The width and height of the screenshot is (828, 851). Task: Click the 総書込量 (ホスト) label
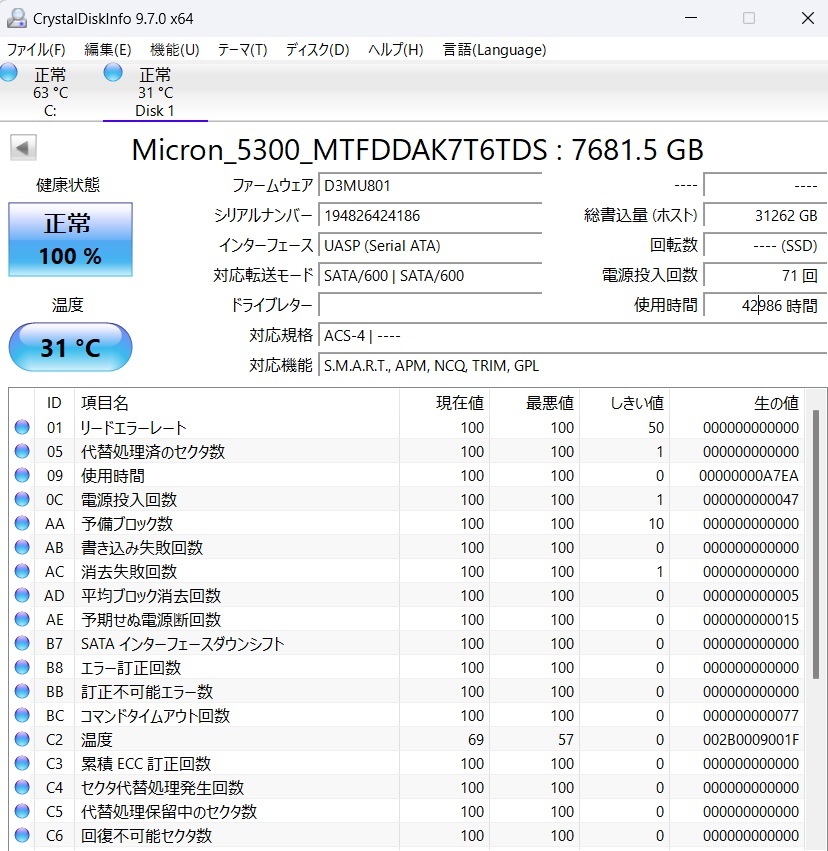pos(641,215)
